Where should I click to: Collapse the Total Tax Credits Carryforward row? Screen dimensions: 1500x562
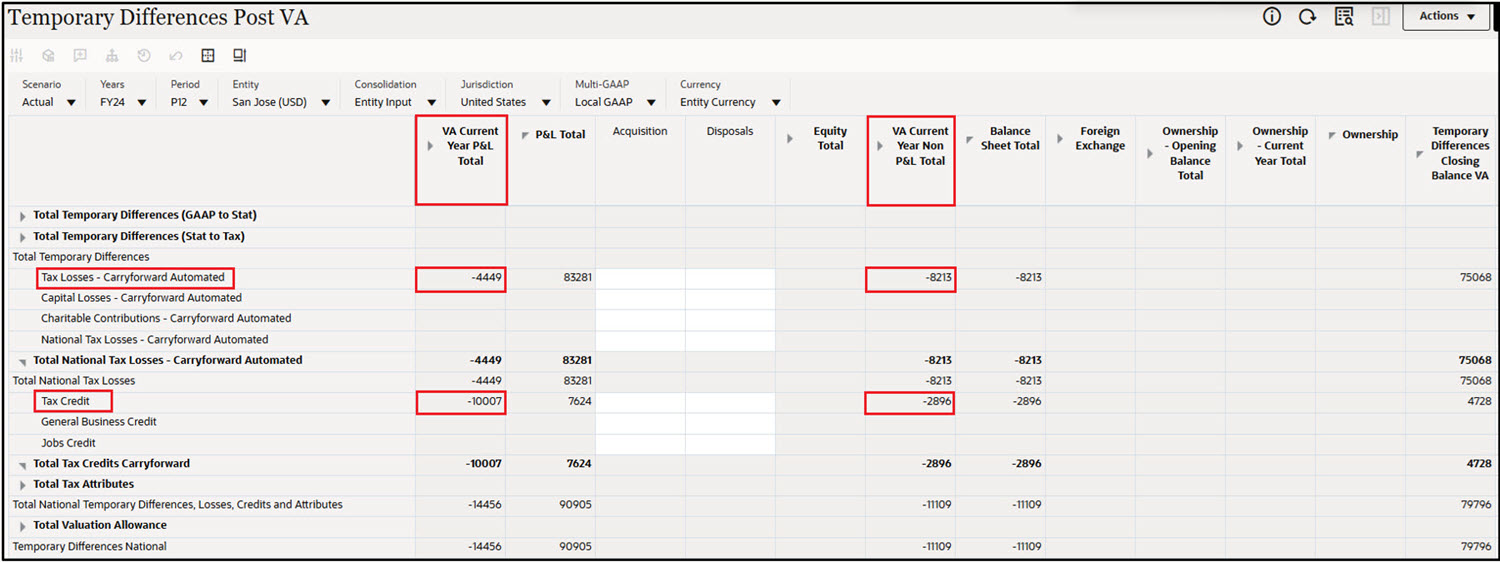tap(23, 464)
